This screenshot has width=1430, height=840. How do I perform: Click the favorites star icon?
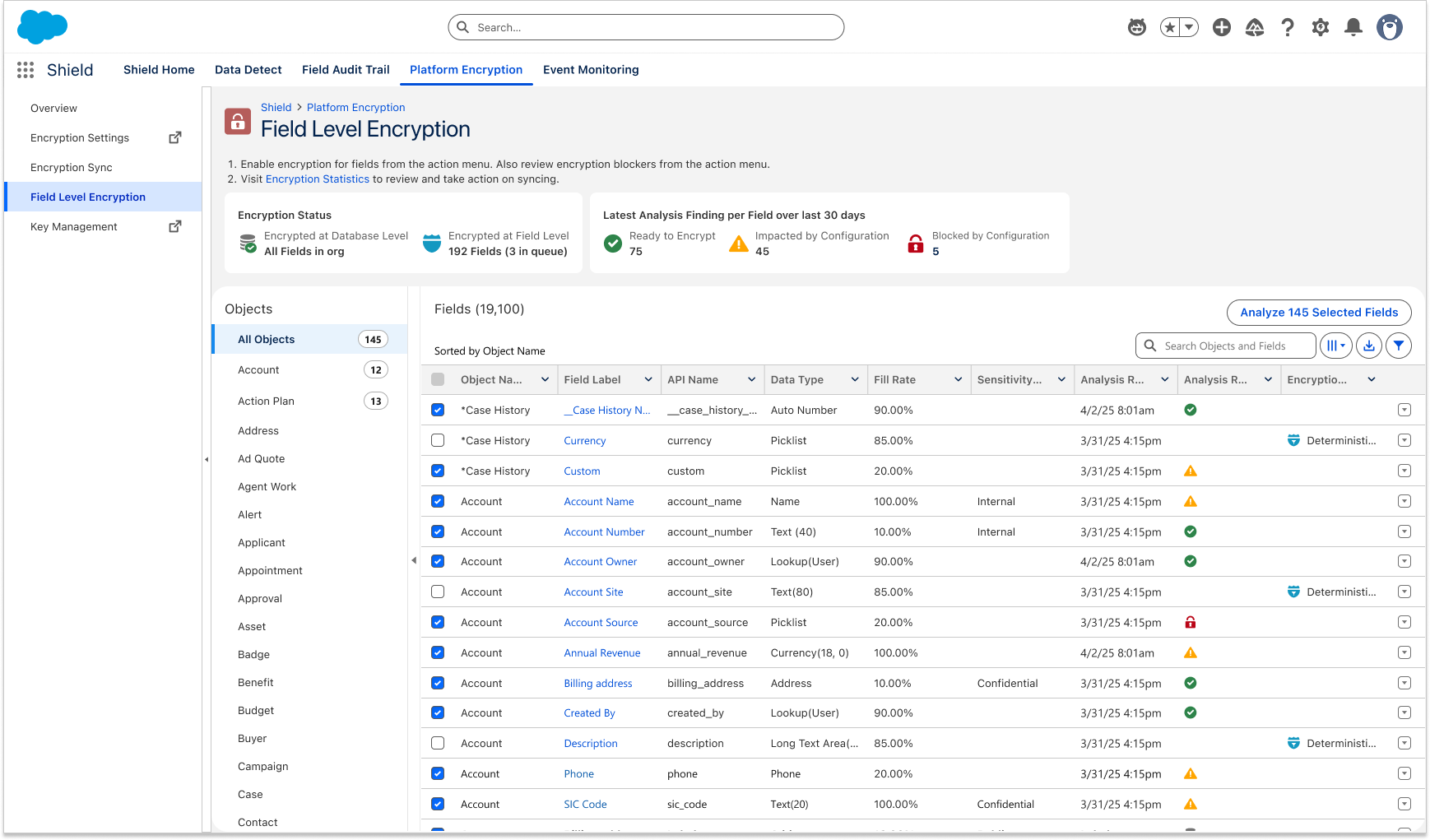click(x=1170, y=27)
